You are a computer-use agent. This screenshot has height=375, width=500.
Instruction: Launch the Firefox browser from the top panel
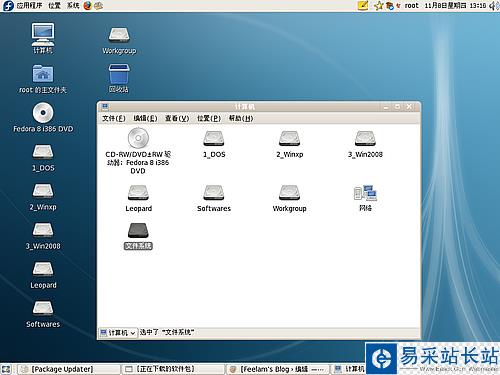tap(88, 5)
